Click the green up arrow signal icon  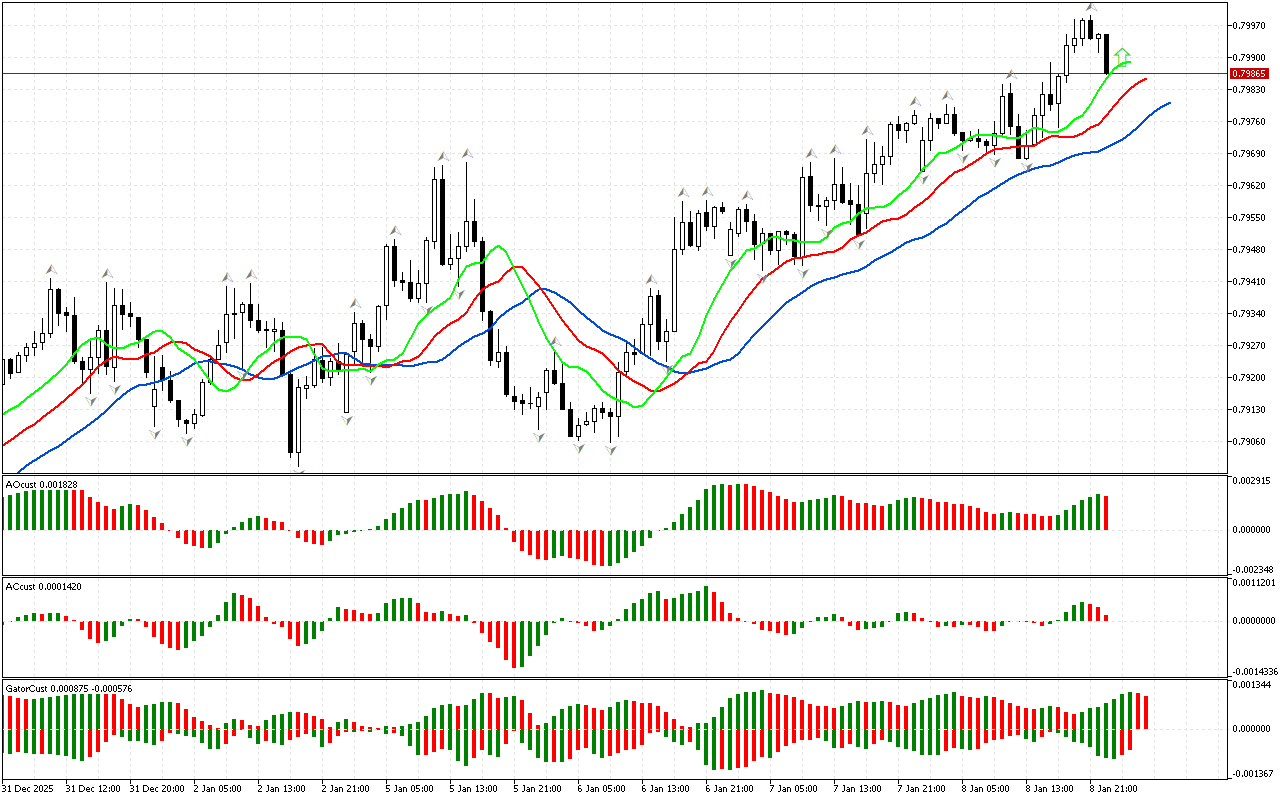pyautogui.click(x=1123, y=55)
